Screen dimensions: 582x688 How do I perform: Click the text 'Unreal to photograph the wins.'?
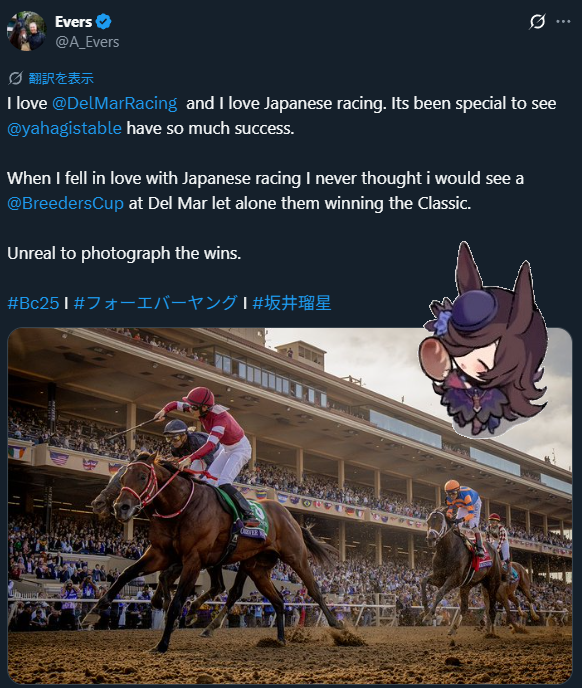pyautogui.click(x=124, y=254)
